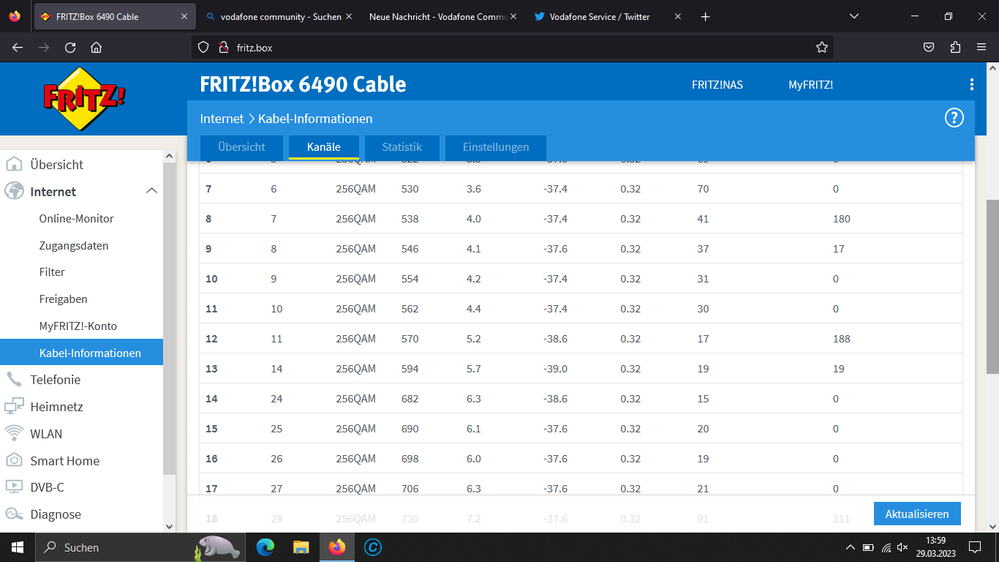
Task: Click the blue C app in taskbar
Action: click(373, 547)
